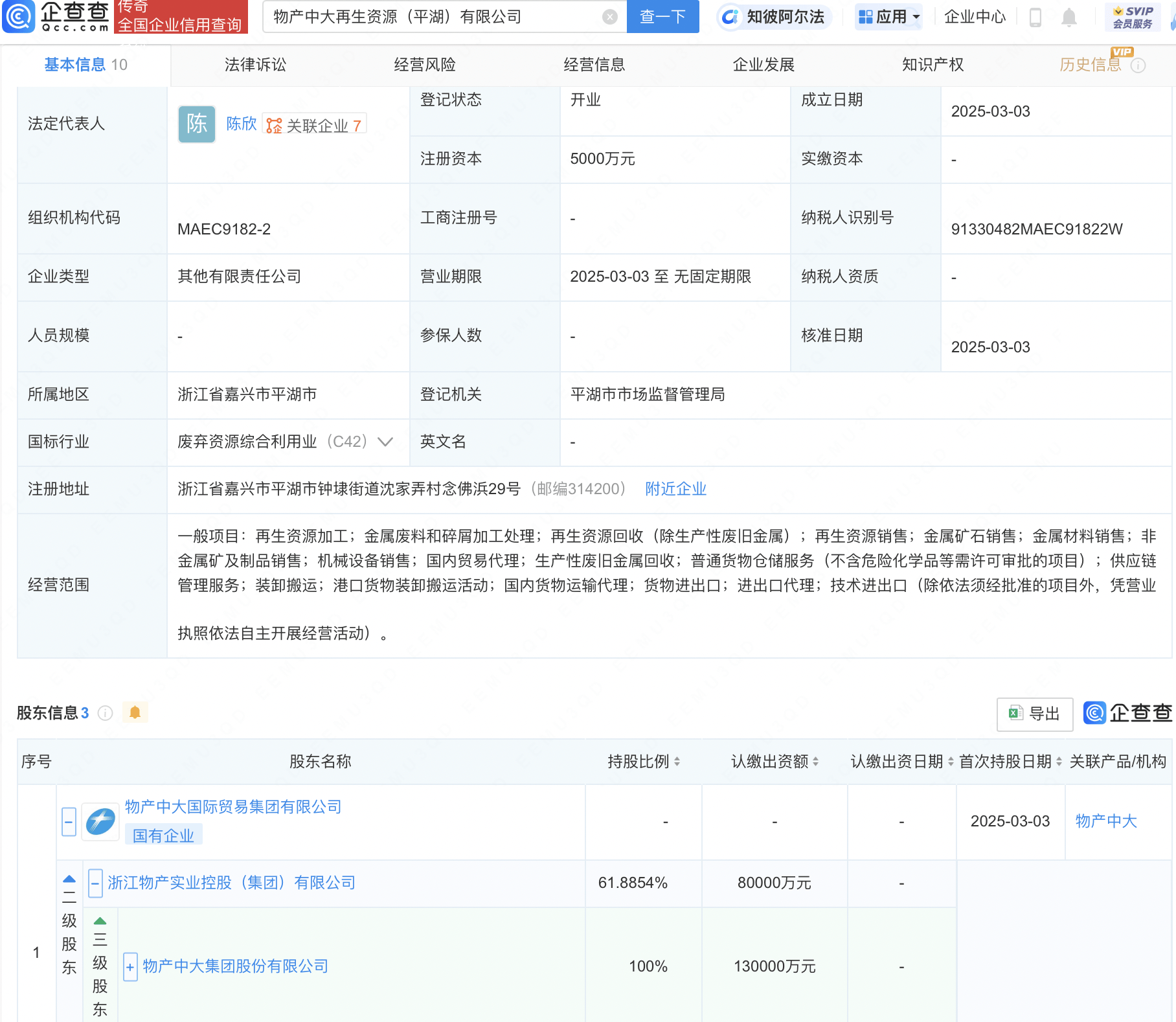Open the 历史信息 VIP tab

1091,65
